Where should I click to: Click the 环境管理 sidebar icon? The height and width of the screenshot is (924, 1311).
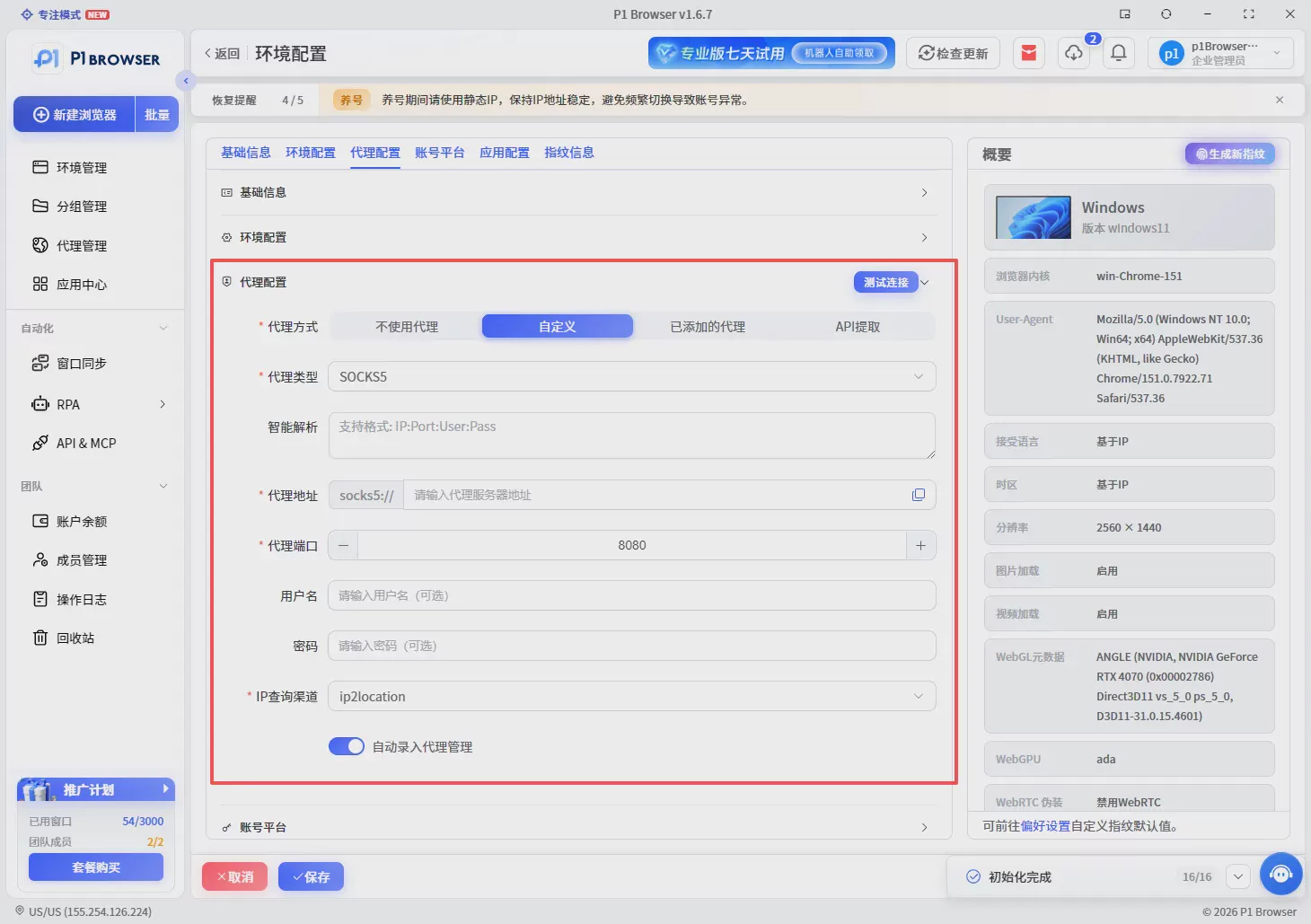[40, 167]
